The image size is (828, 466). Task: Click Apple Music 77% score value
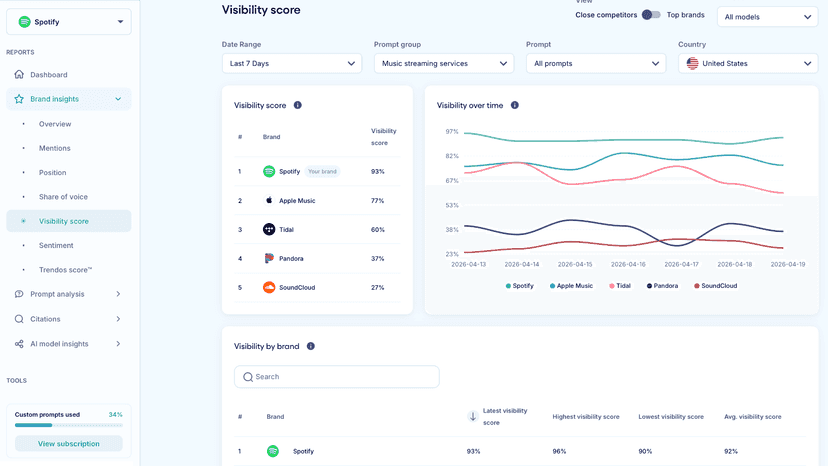coord(378,201)
